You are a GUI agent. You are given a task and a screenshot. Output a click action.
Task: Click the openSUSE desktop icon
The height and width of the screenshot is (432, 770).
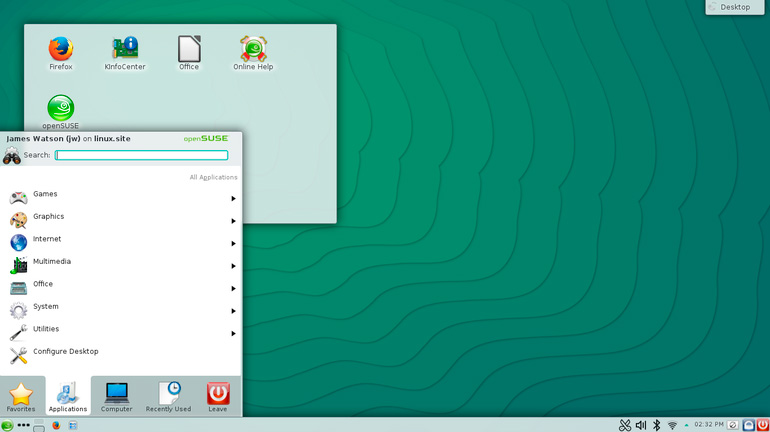point(61,108)
